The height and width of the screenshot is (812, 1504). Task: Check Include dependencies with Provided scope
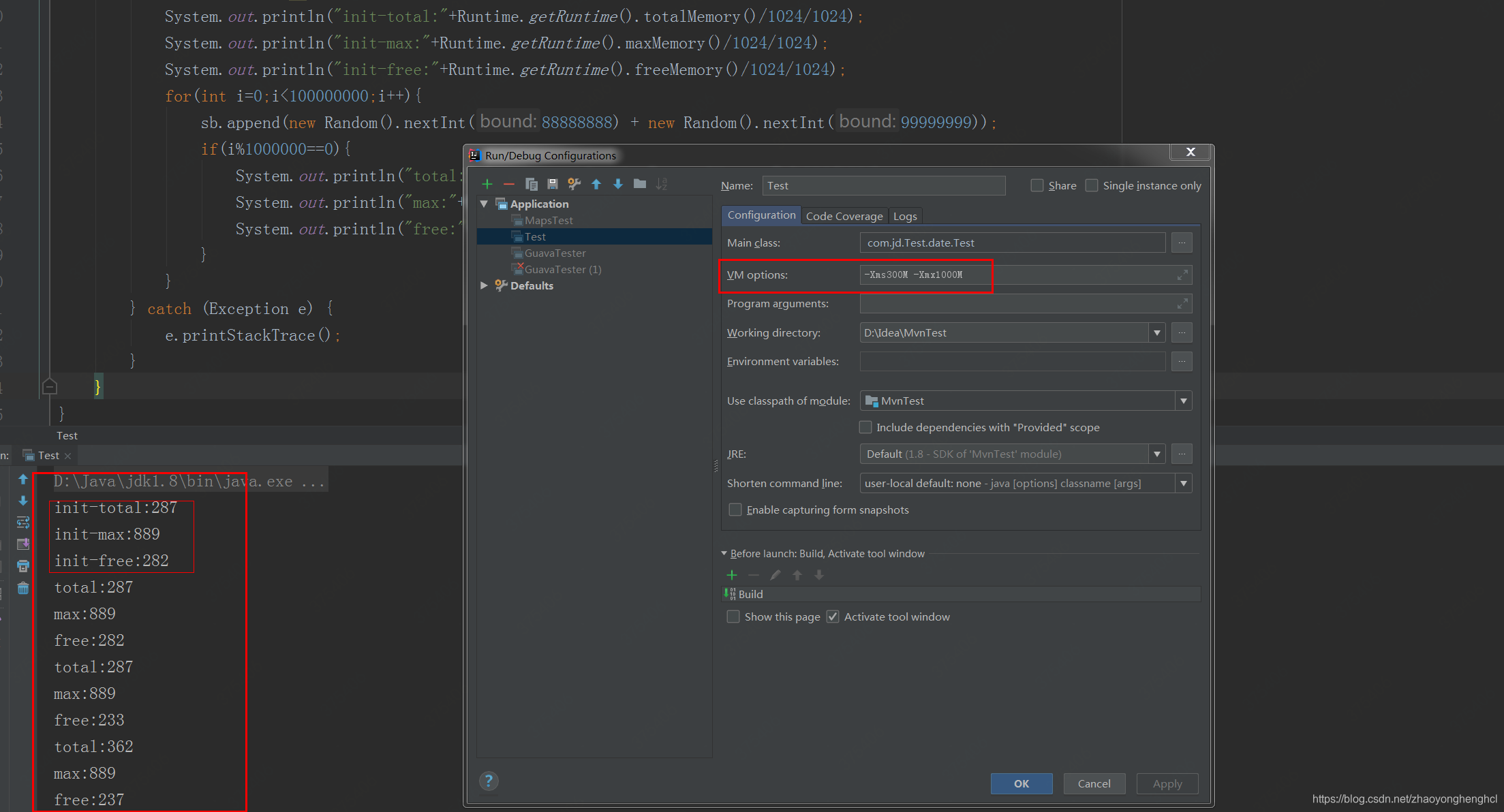click(865, 427)
